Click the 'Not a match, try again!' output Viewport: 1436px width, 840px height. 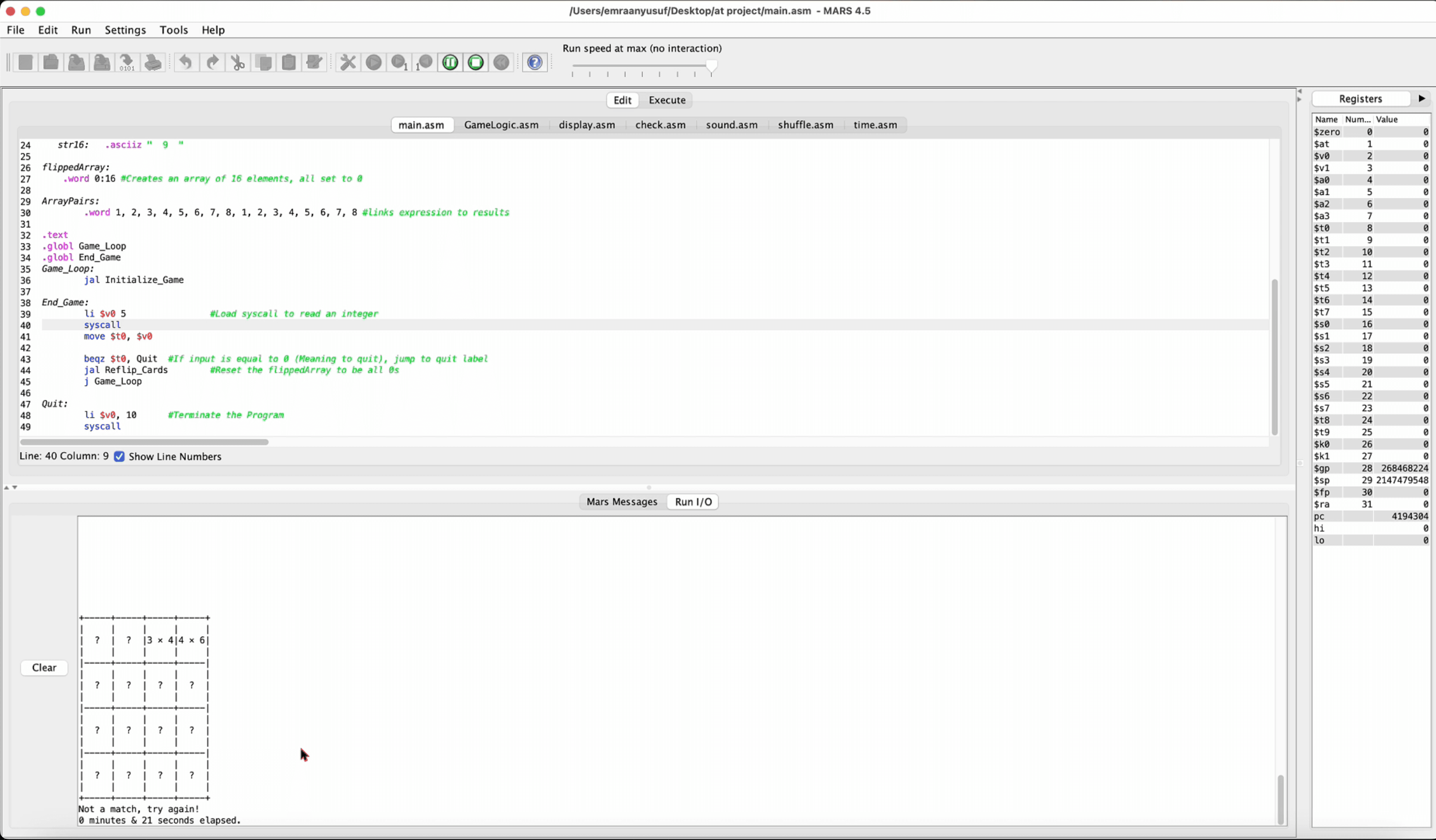(139, 809)
